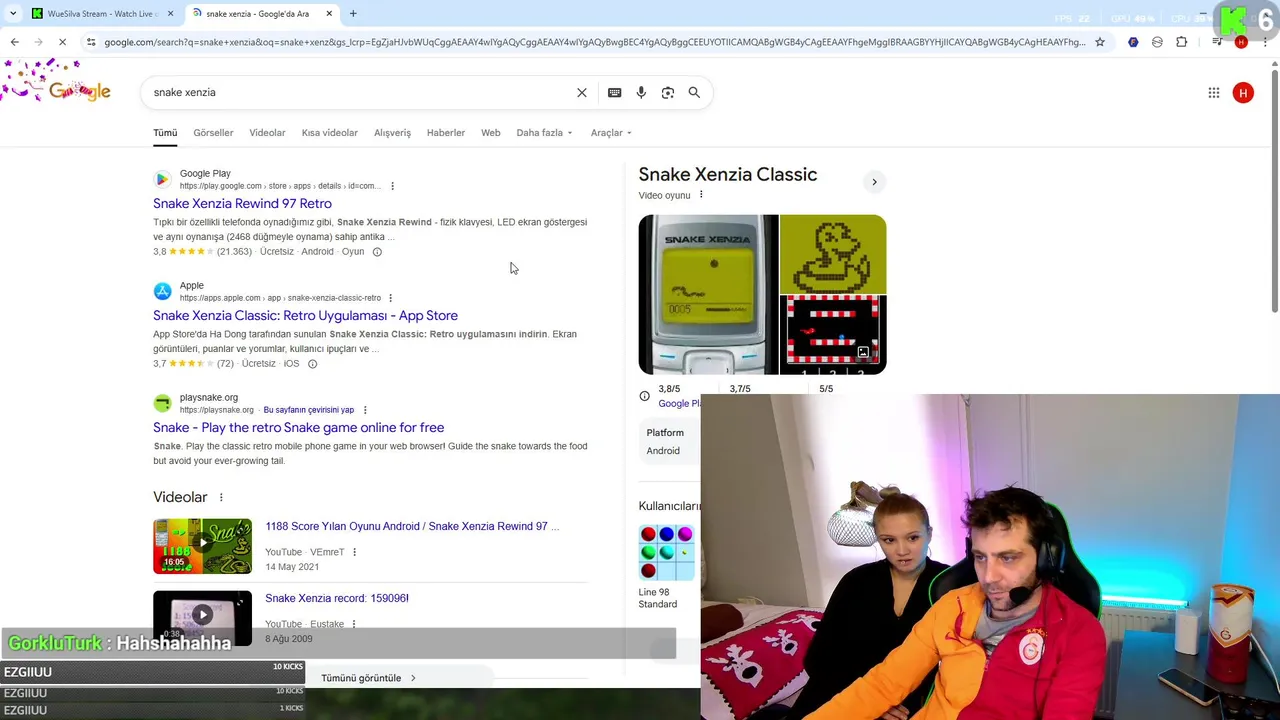Select the Haberler tab
1280x720 pixels.
pyautogui.click(x=446, y=132)
